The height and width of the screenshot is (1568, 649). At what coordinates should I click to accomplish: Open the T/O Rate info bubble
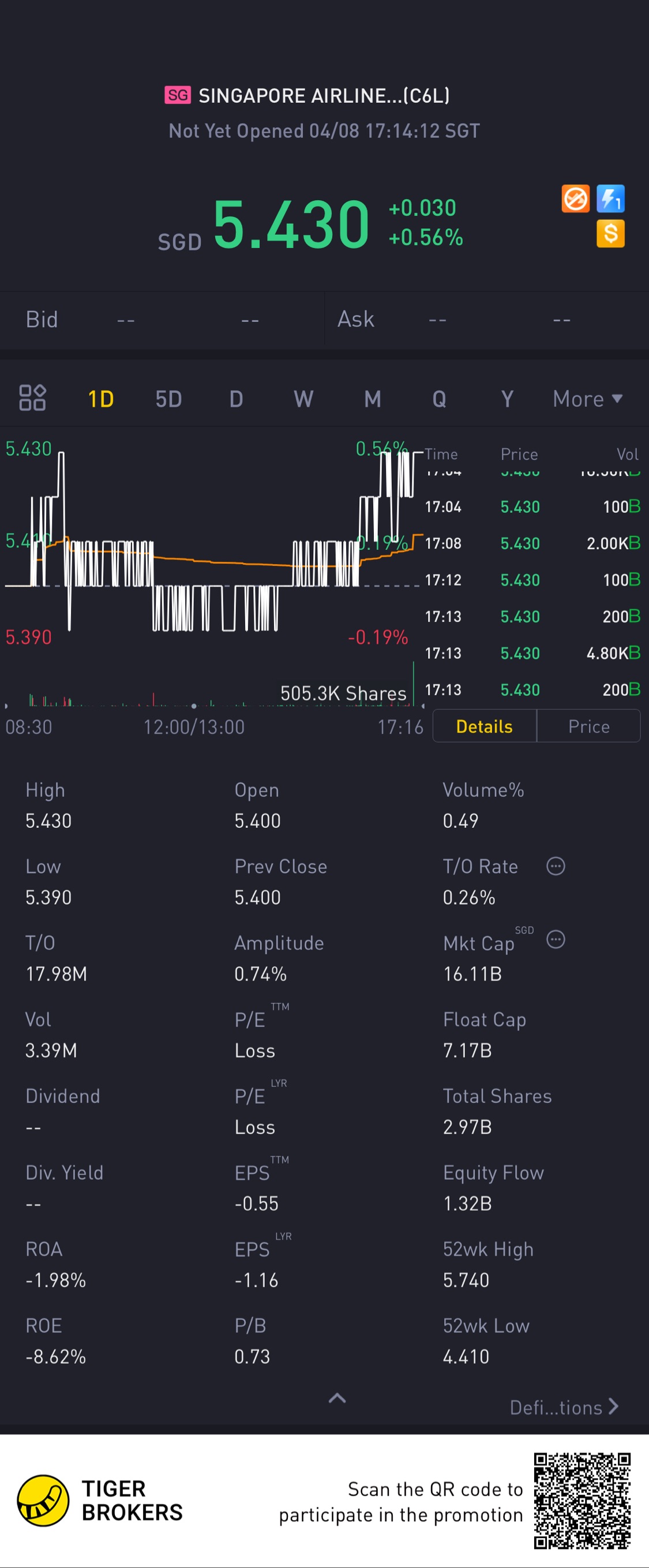pyautogui.click(x=556, y=865)
